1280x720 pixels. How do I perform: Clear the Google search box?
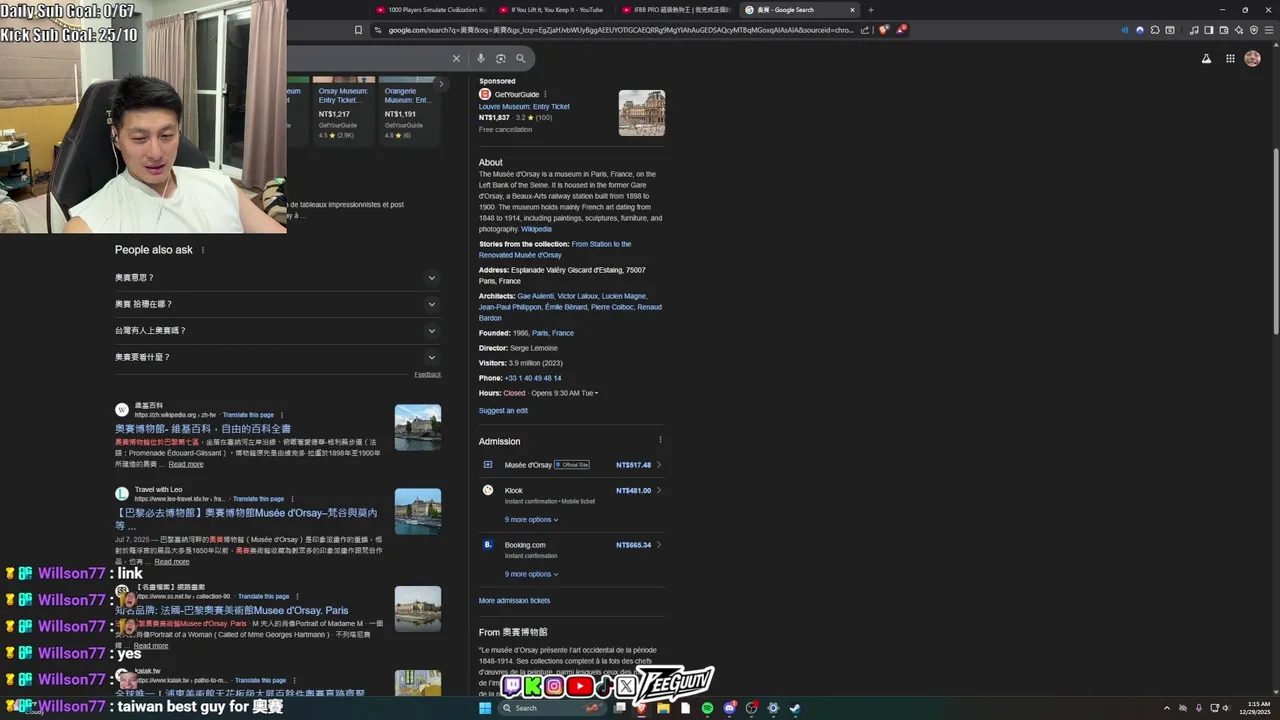click(456, 59)
